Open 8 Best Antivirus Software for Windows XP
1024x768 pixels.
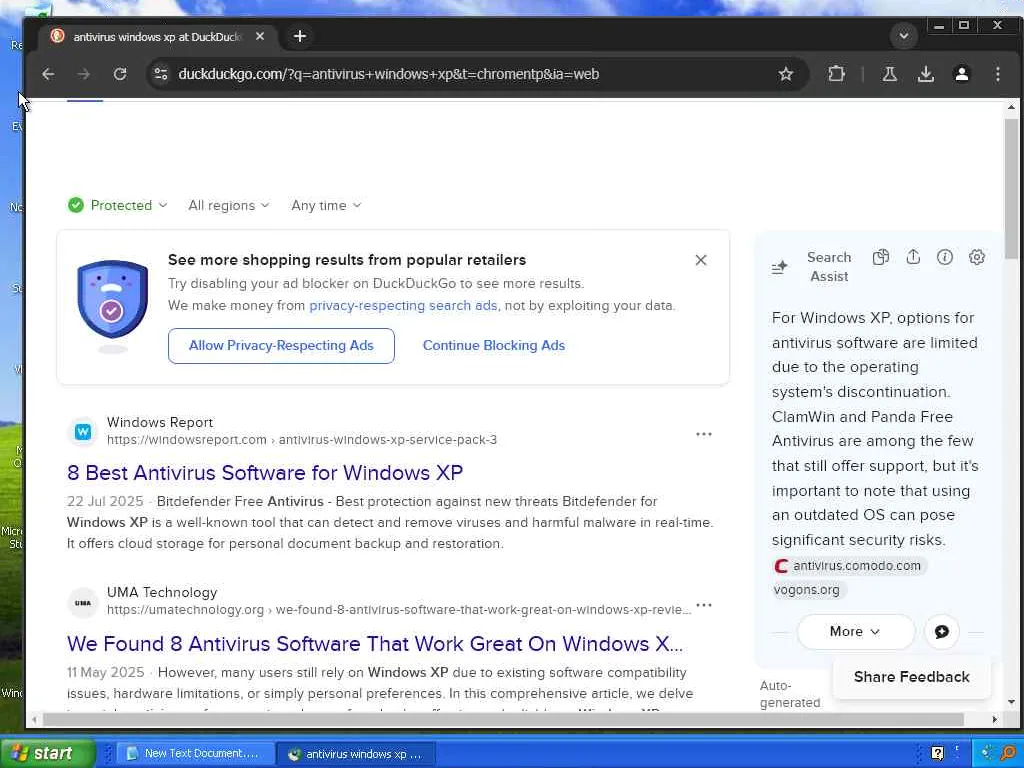point(264,473)
